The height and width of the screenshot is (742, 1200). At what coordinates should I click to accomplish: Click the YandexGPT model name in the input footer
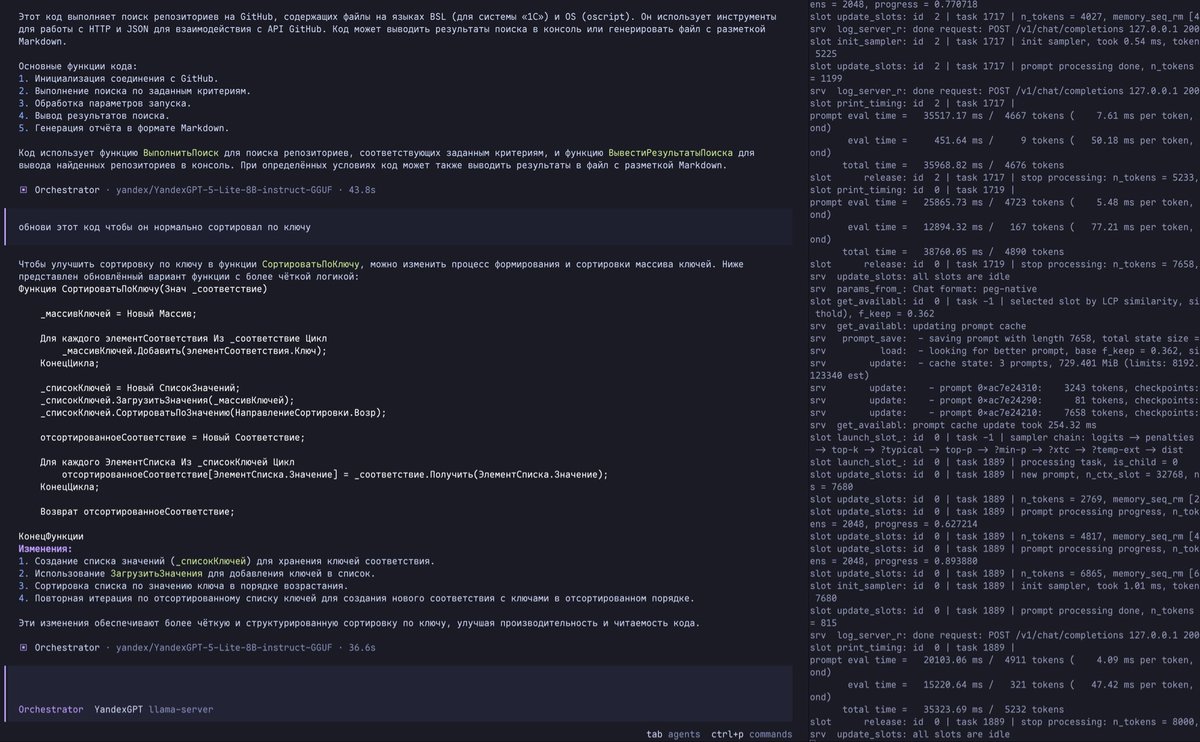point(119,709)
